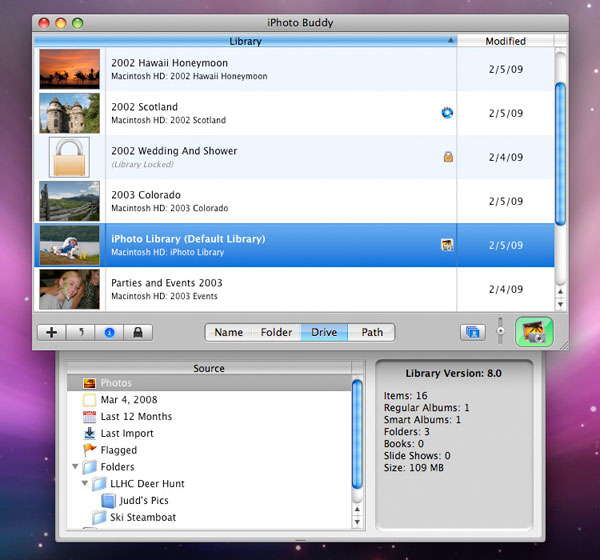Click the padlock lock library button
Screen dimensions: 600x560
click(138, 332)
